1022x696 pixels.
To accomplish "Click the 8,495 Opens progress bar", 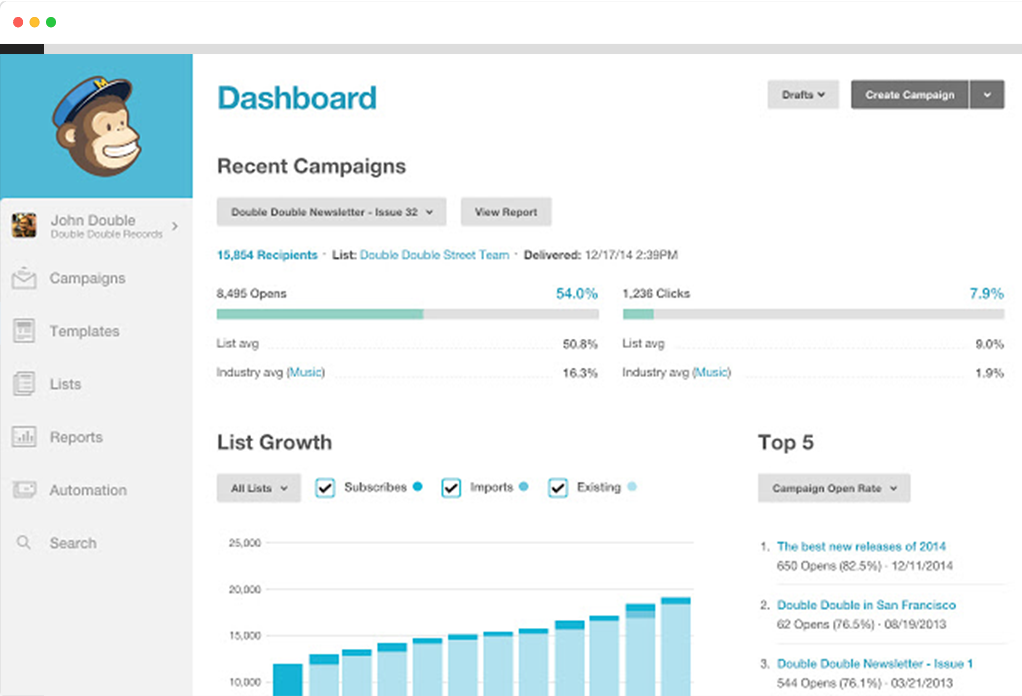I will click(407, 314).
